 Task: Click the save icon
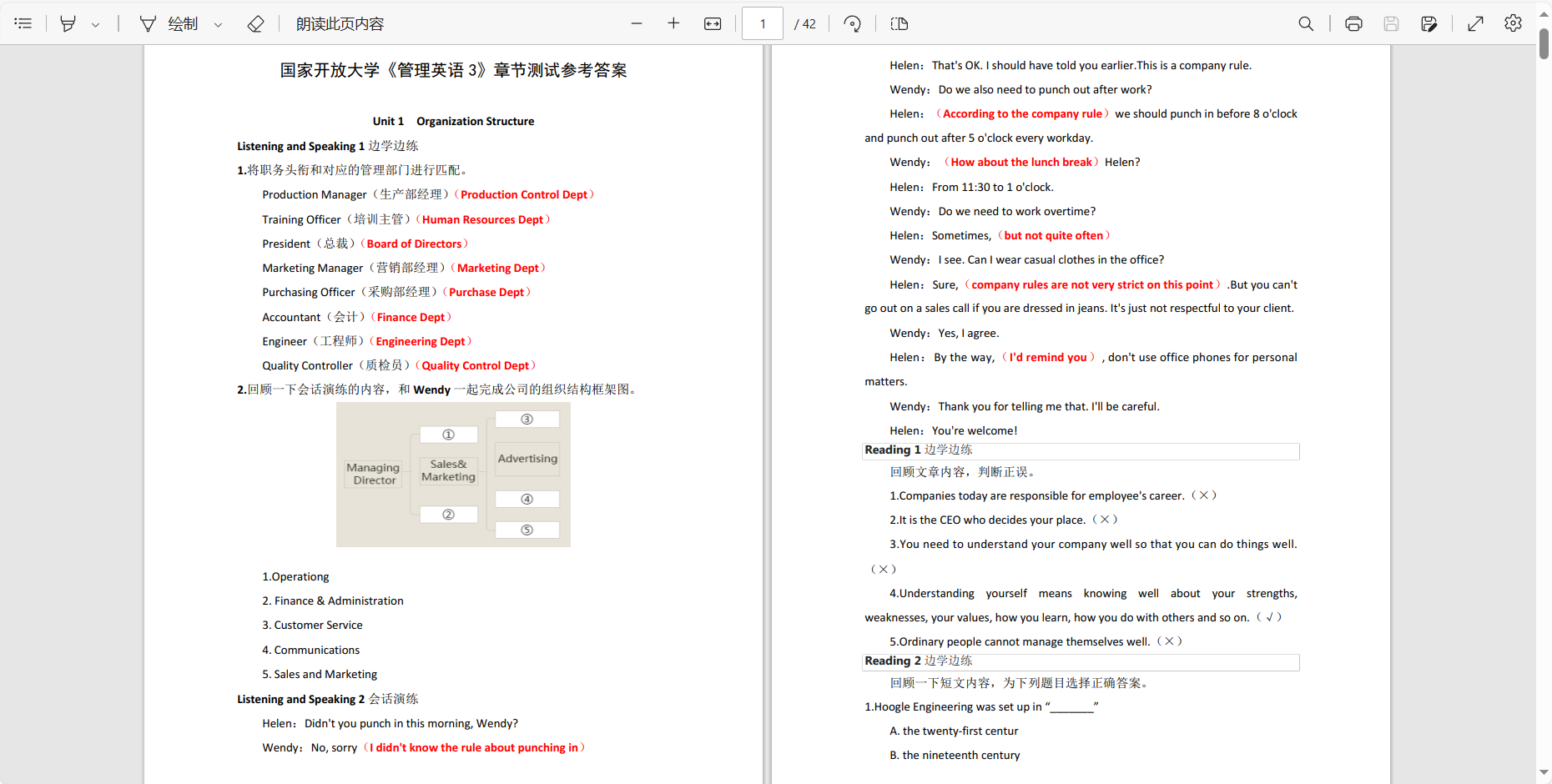(1391, 23)
